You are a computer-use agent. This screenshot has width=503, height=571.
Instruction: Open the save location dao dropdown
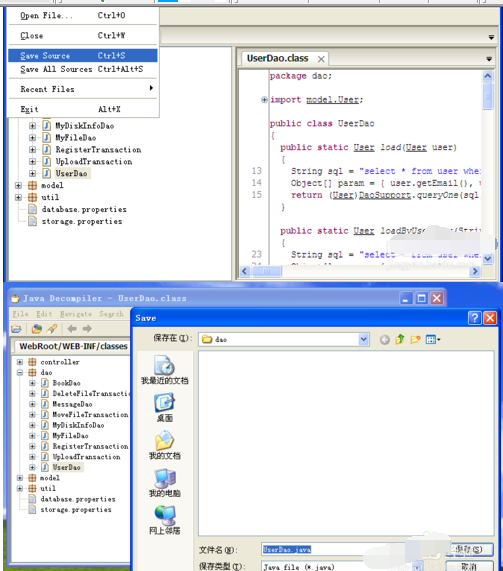pyautogui.click(x=363, y=339)
